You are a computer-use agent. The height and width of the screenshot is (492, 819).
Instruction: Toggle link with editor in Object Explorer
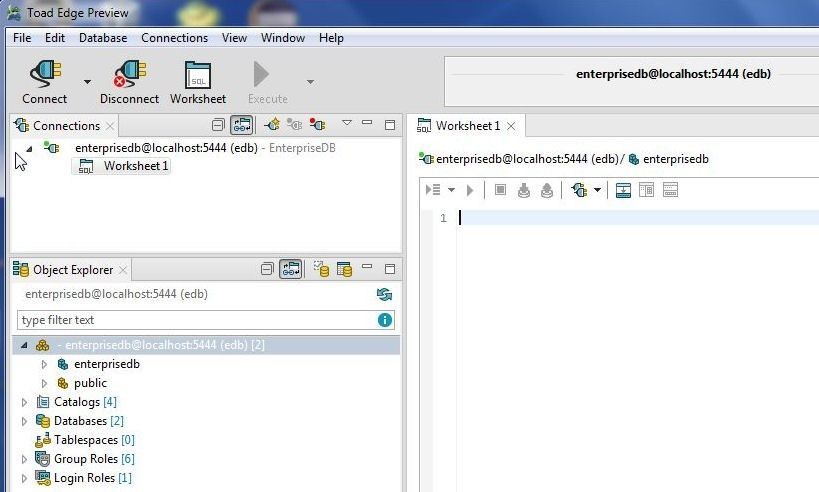[x=290, y=269]
